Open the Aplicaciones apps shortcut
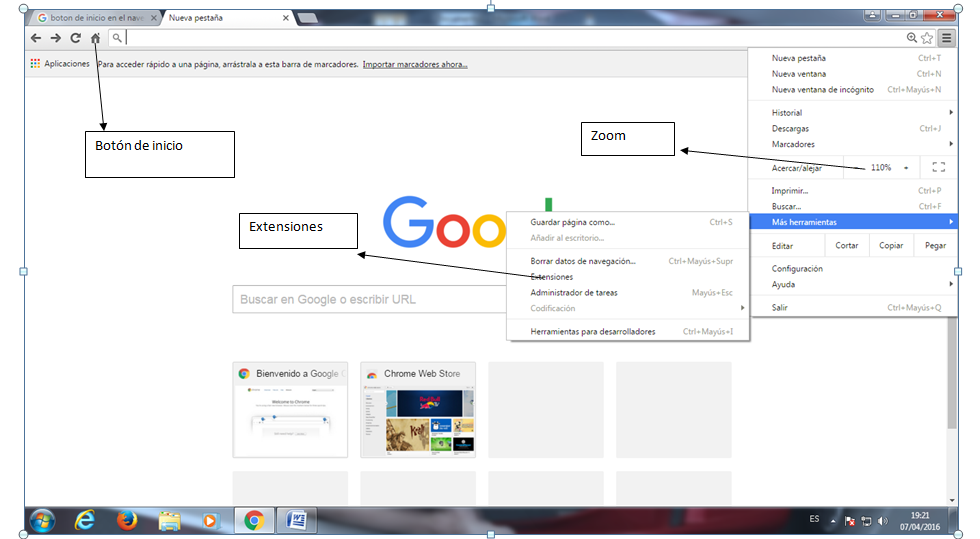This screenshot has height=539, width=980. [x=60, y=64]
